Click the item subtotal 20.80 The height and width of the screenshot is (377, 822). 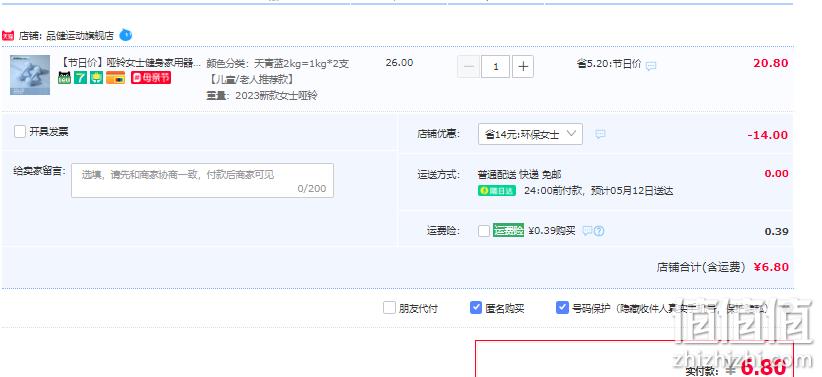771,63
